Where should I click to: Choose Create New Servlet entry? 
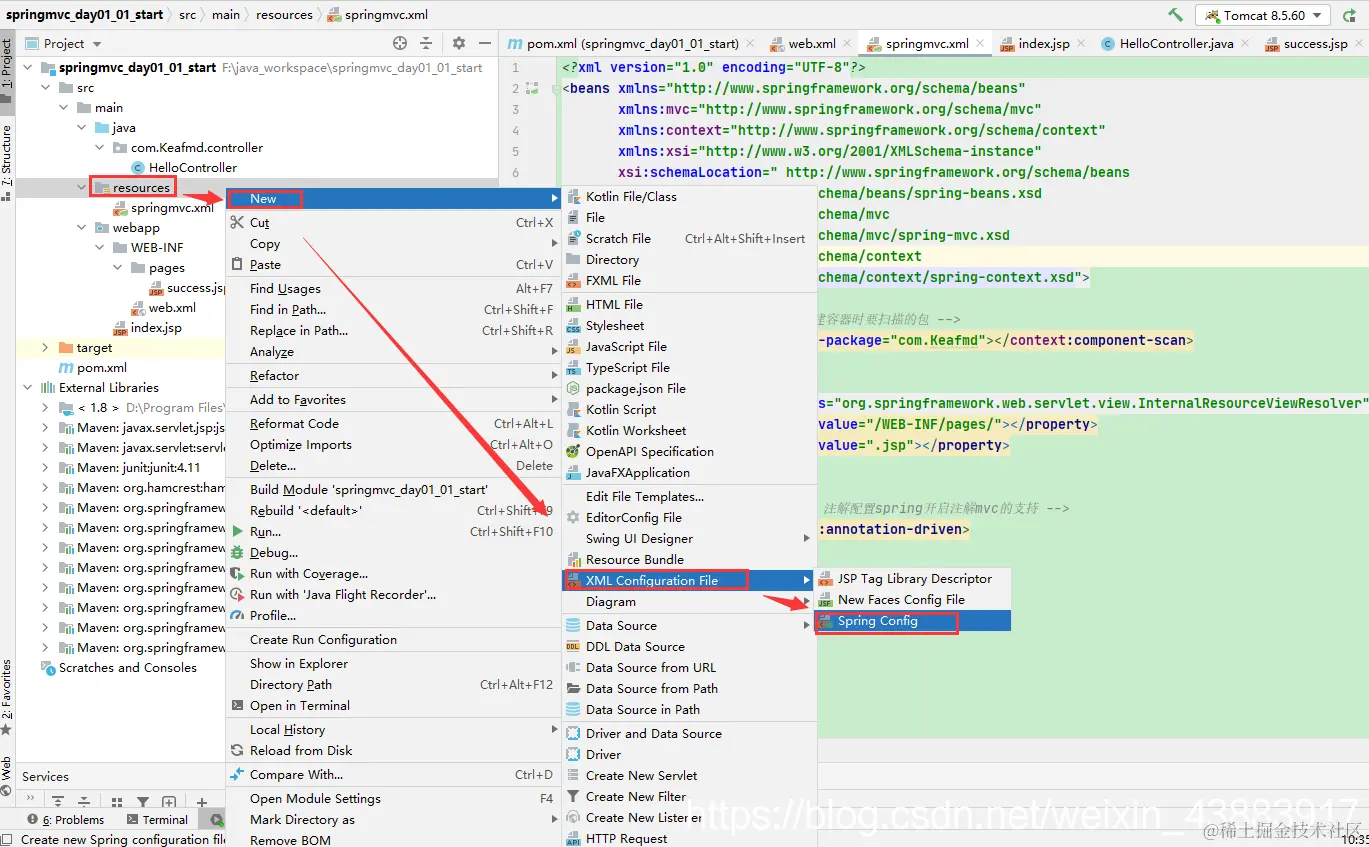point(689,776)
